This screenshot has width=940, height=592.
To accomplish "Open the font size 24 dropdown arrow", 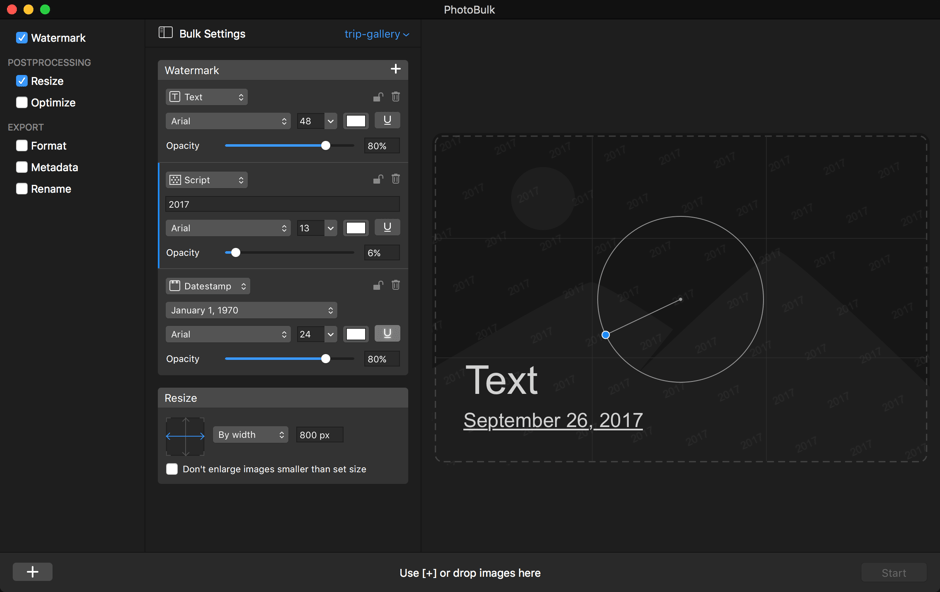I will pyautogui.click(x=330, y=334).
